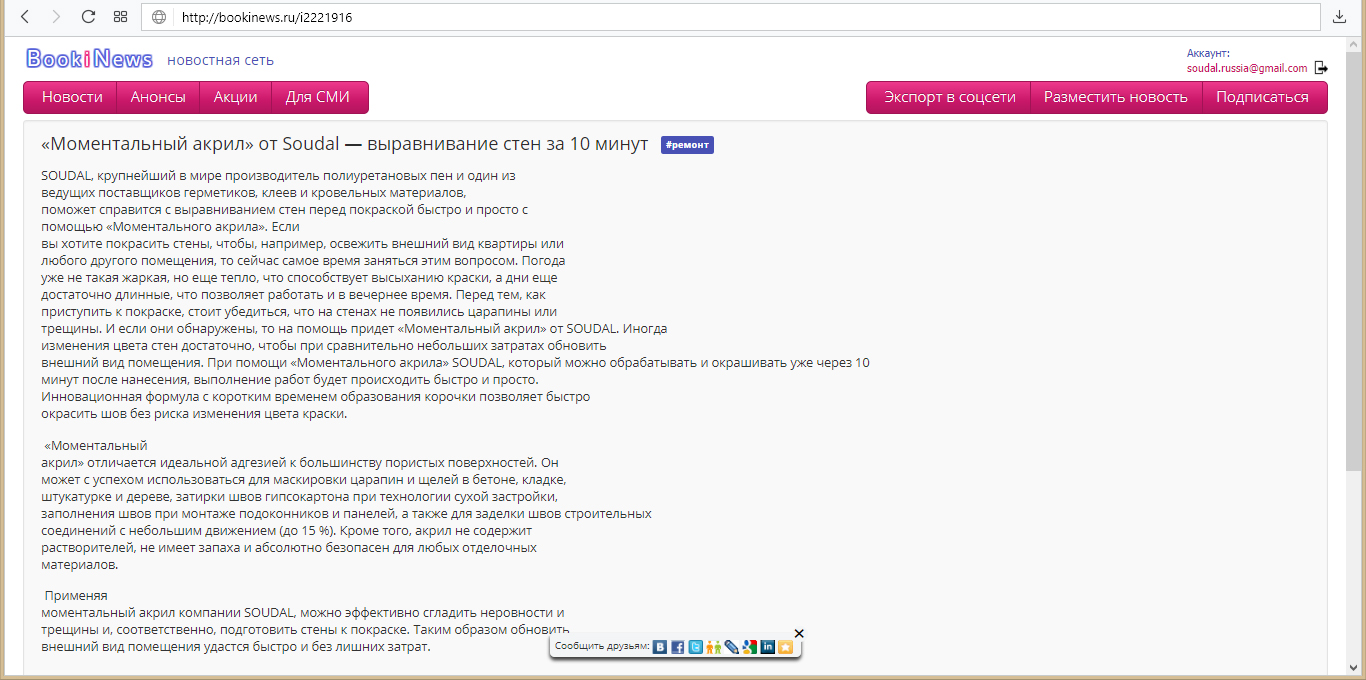This screenshot has height=680, width=1366.
Task: Open the soudal.russia@gmail.com account link
Action: click(x=1247, y=68)
